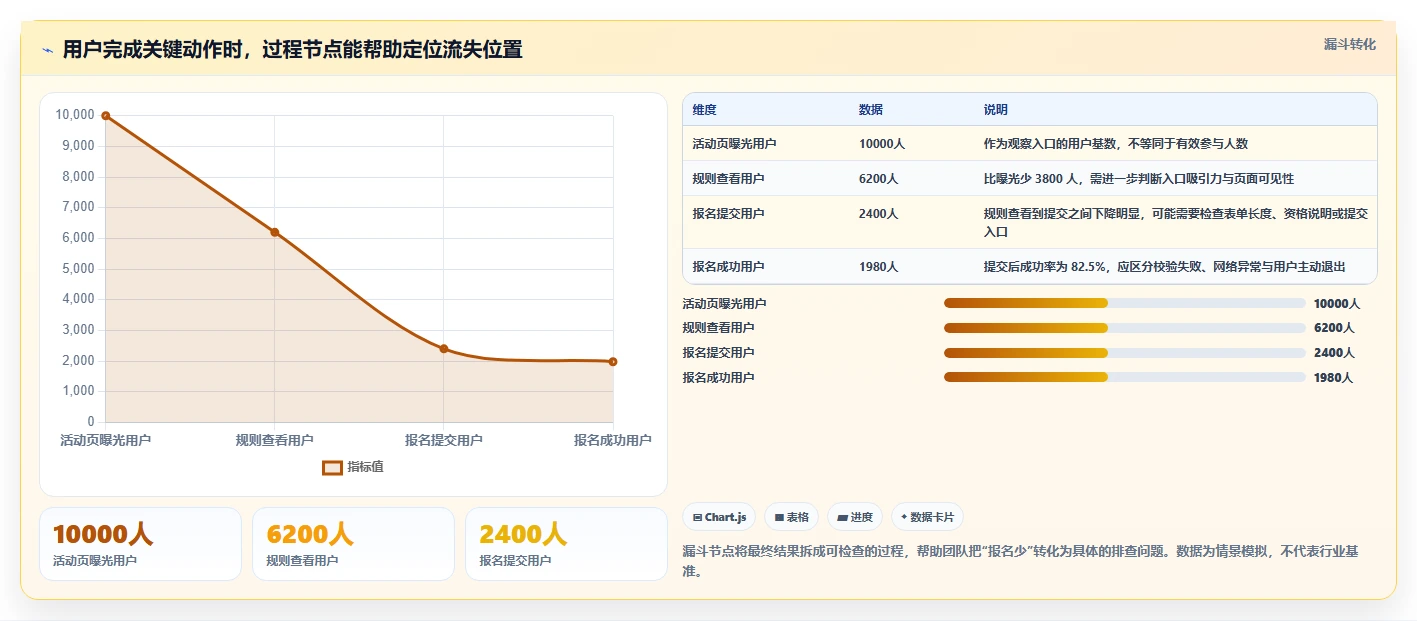This screenshot has height=621, width=1417.
Task: Toggle the 指标值 legend swatch in the chart
Action: pos(332,467)
